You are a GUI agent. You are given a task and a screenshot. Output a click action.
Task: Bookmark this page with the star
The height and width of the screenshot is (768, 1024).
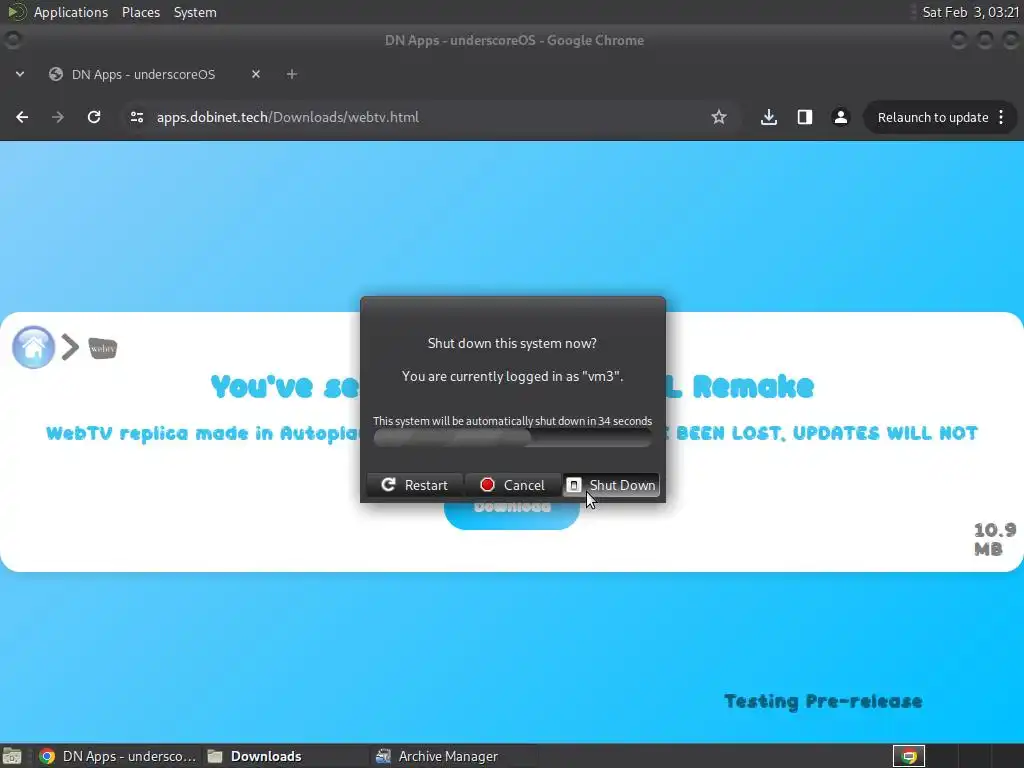click(719, 118)
